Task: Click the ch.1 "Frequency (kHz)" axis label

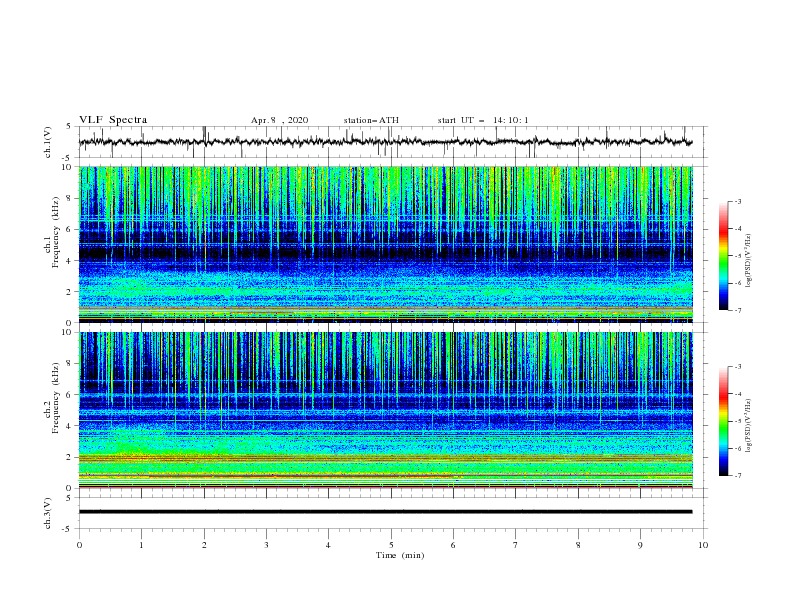Action: coord(56,233)
